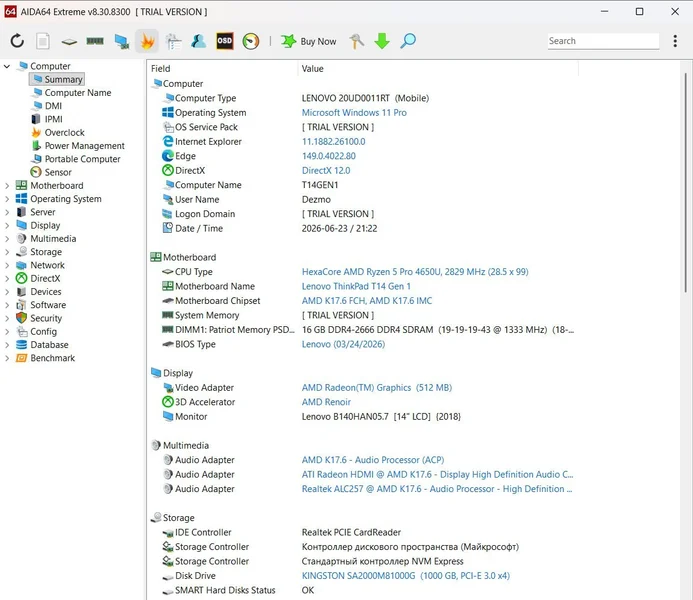The image size is (693, 600).
Task: Click the Refresh toolbar icon
Action: pyautogui.click(x=17, y=41)
